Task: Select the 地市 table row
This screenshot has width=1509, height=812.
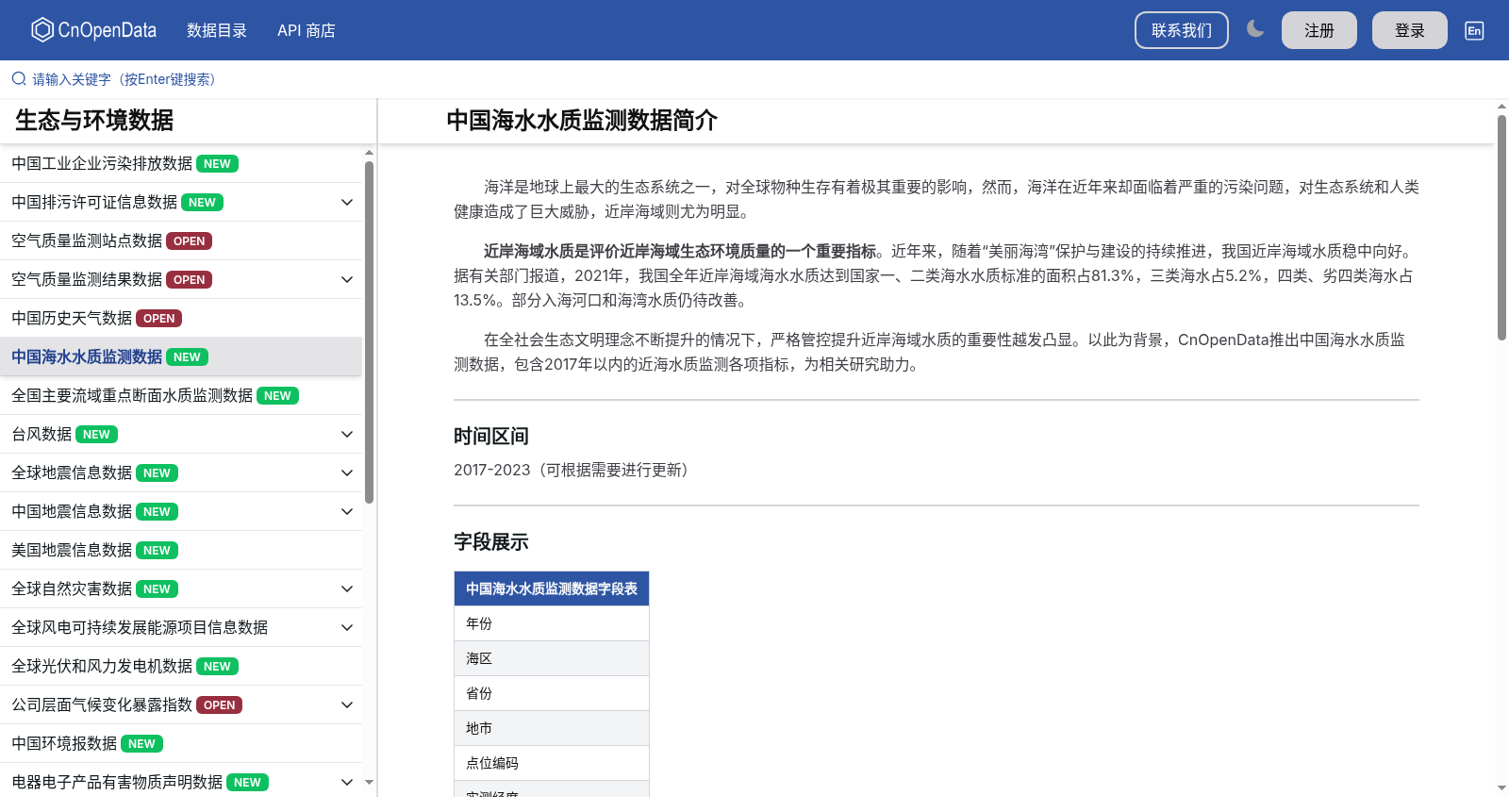Action: click(552, 728)
